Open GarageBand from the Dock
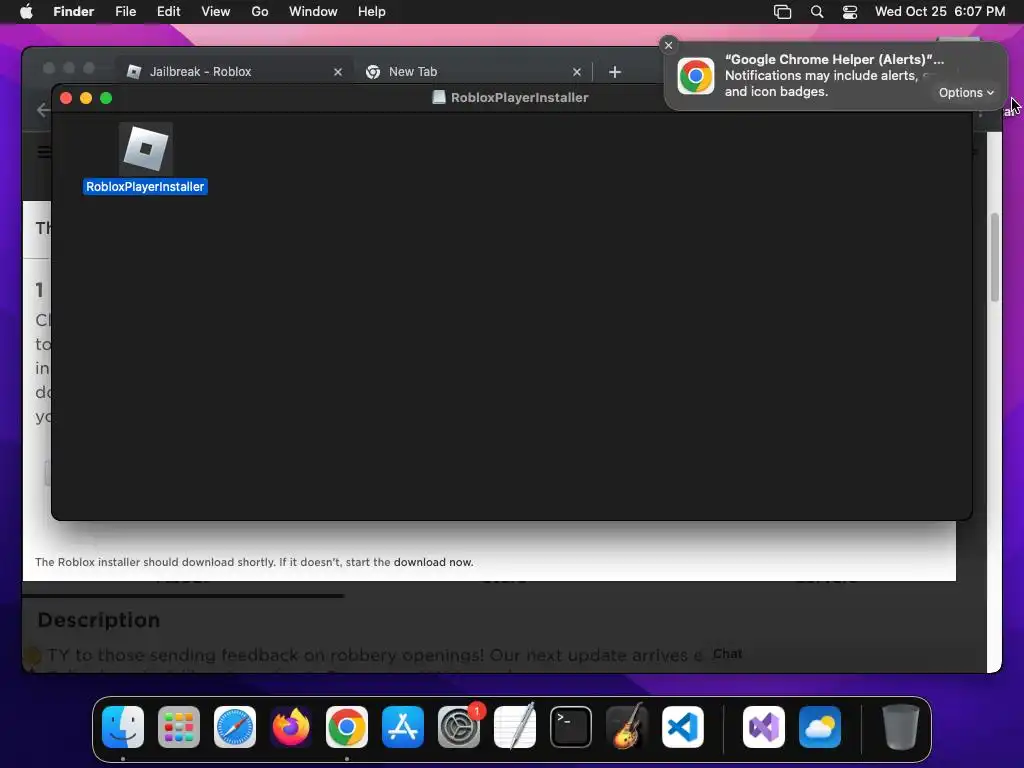1024x768 pixels. point(627,727)
